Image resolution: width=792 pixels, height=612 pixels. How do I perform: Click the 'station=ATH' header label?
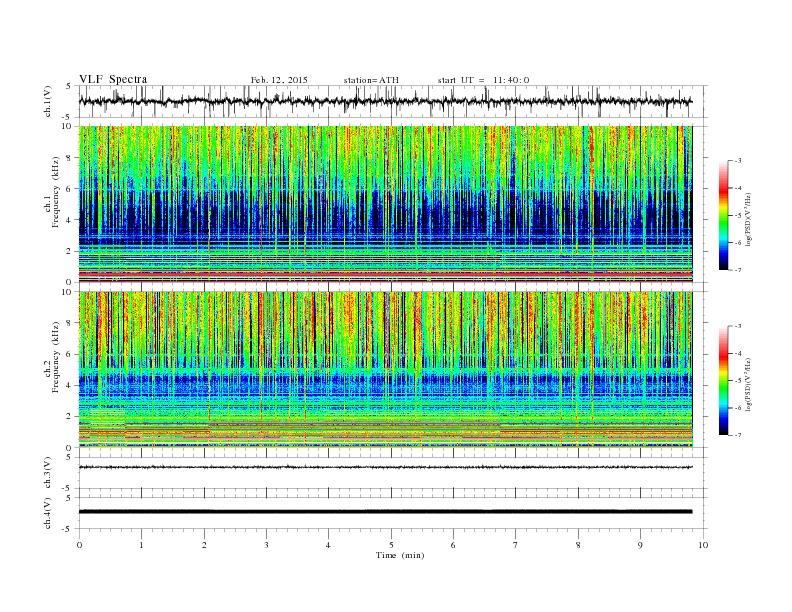click(371, 80)
